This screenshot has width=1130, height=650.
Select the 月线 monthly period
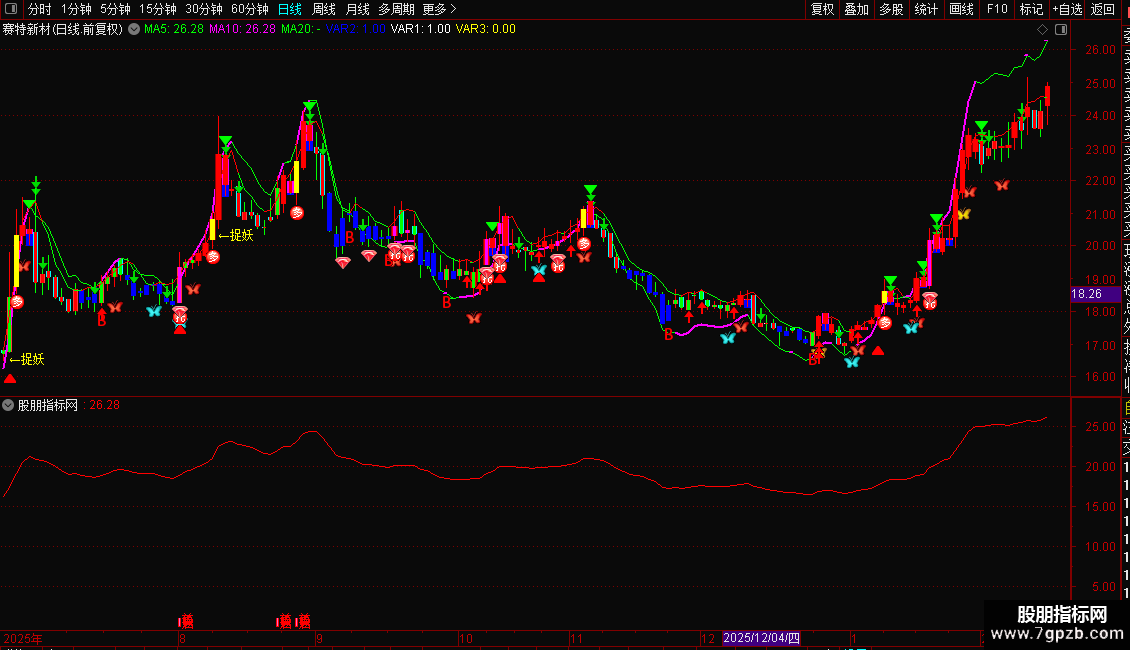click(x=357, y=9)
